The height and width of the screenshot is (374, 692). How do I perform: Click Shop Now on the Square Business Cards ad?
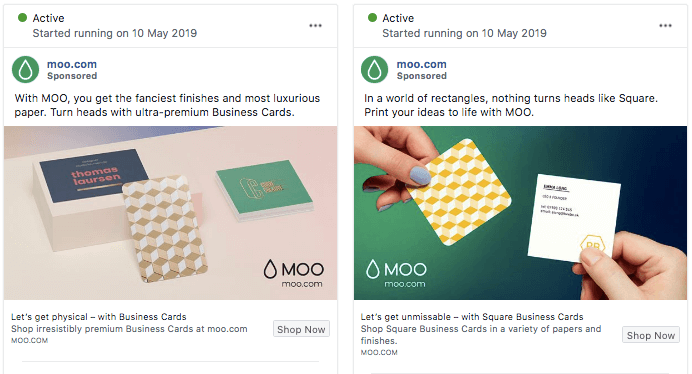[x=651, y=335]
